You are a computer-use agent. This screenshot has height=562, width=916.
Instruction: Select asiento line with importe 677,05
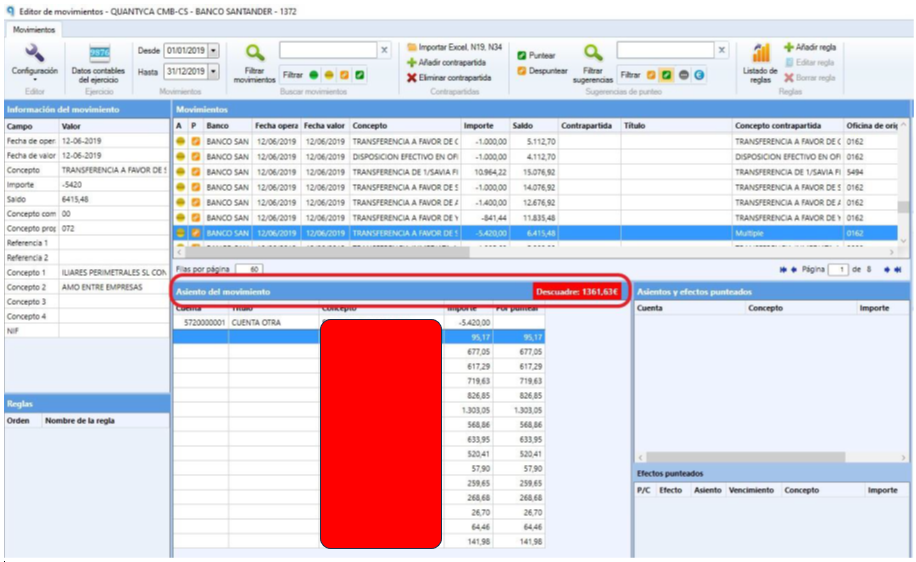coord(359,352)
